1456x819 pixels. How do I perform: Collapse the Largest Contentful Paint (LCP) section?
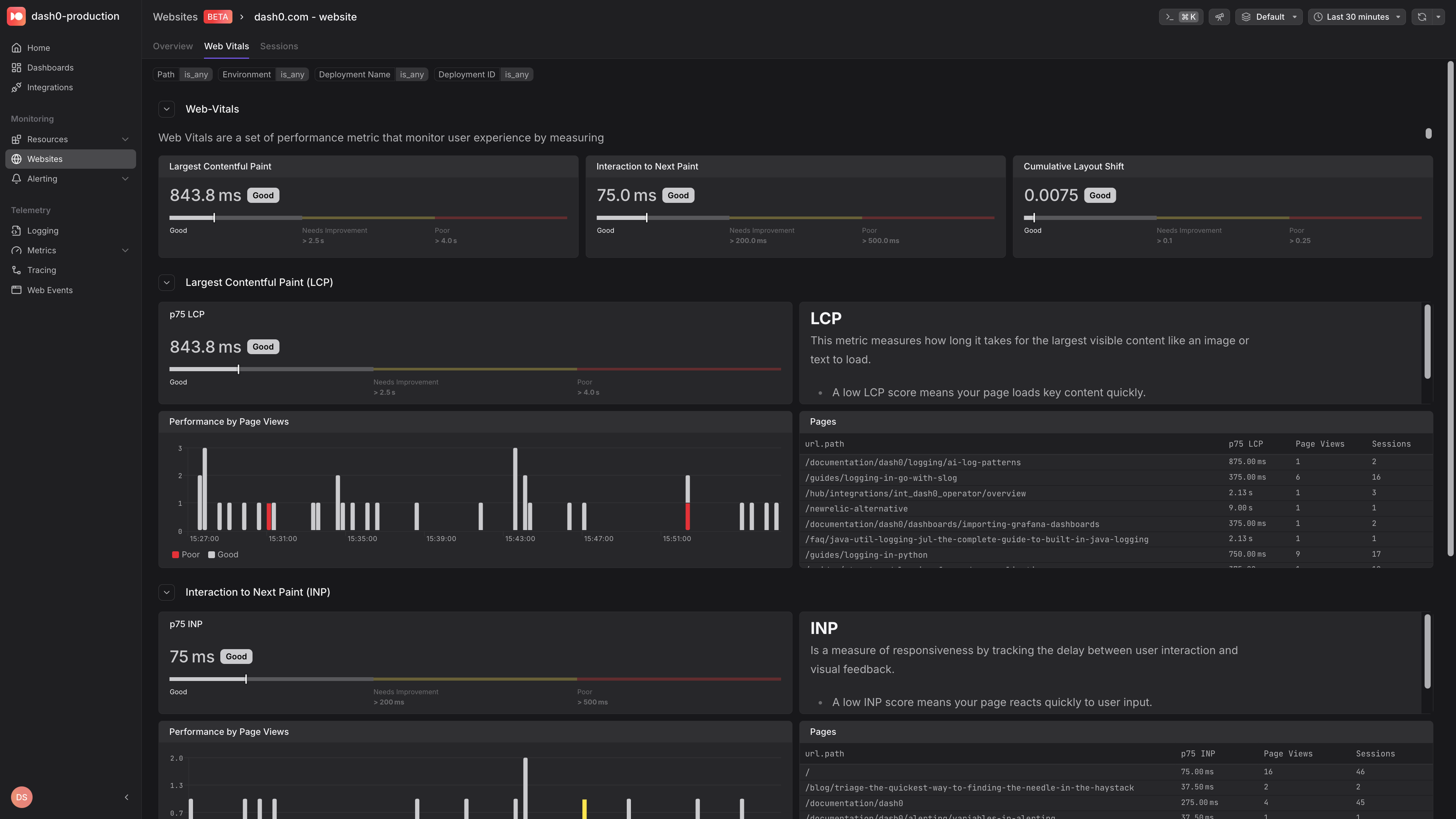(167, 282)
